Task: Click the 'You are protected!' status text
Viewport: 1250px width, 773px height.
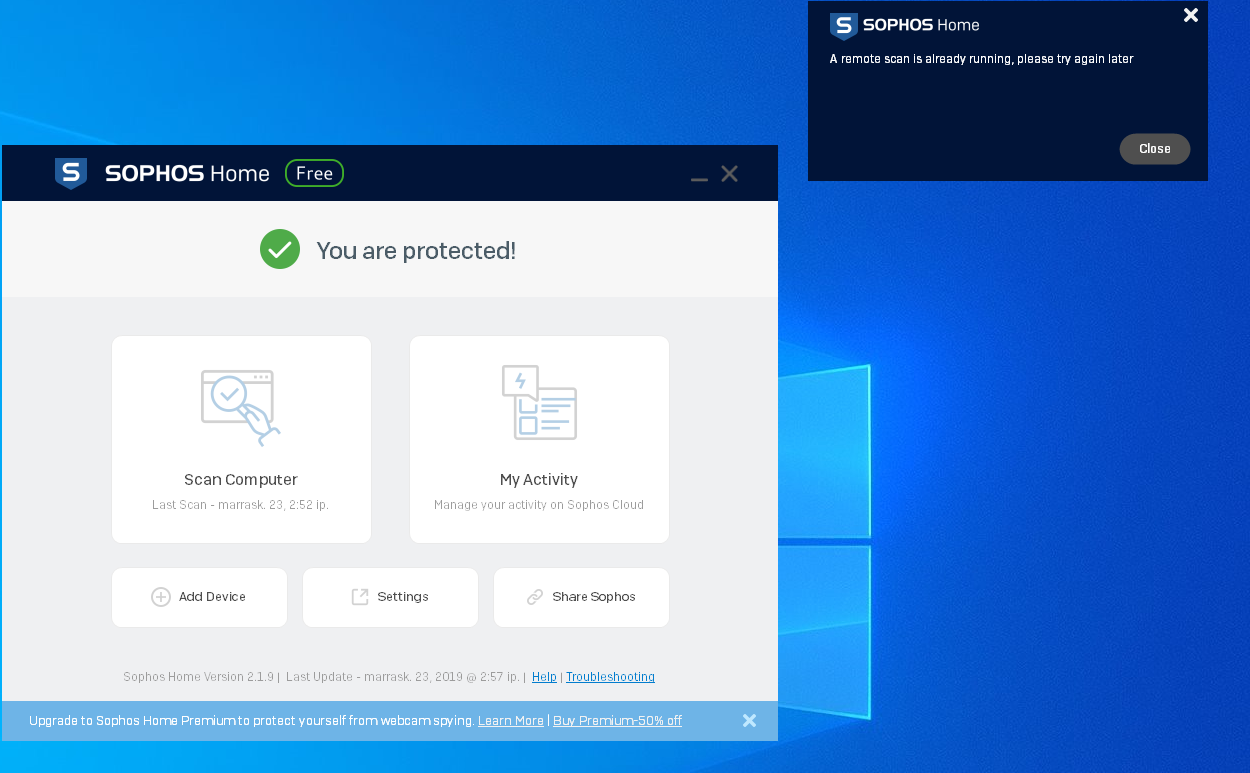Action: pyautogui.click(x=416, y=250)
